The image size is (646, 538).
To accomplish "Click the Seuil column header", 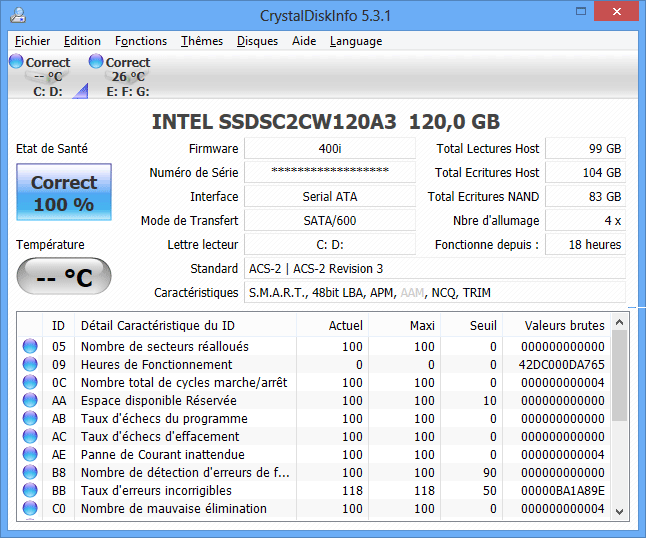I will coord(471,325).
